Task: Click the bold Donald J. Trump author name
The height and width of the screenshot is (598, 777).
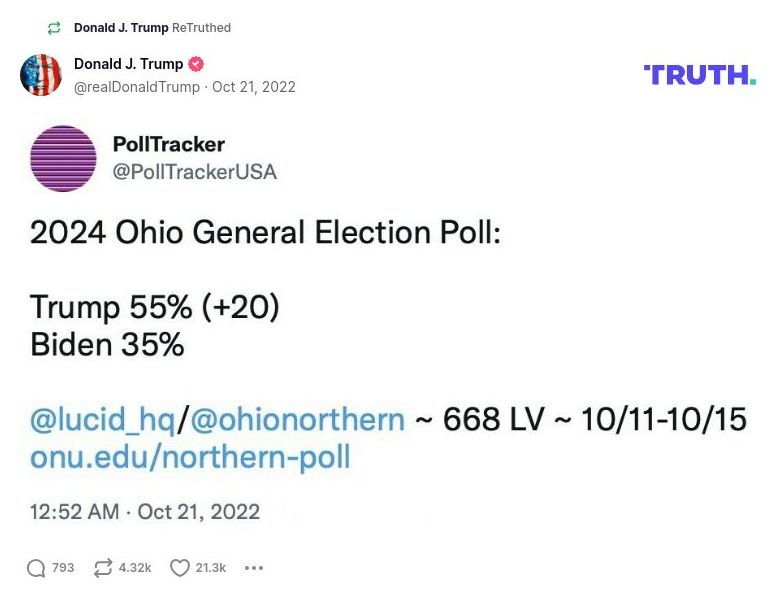Action: coord(128,64)
